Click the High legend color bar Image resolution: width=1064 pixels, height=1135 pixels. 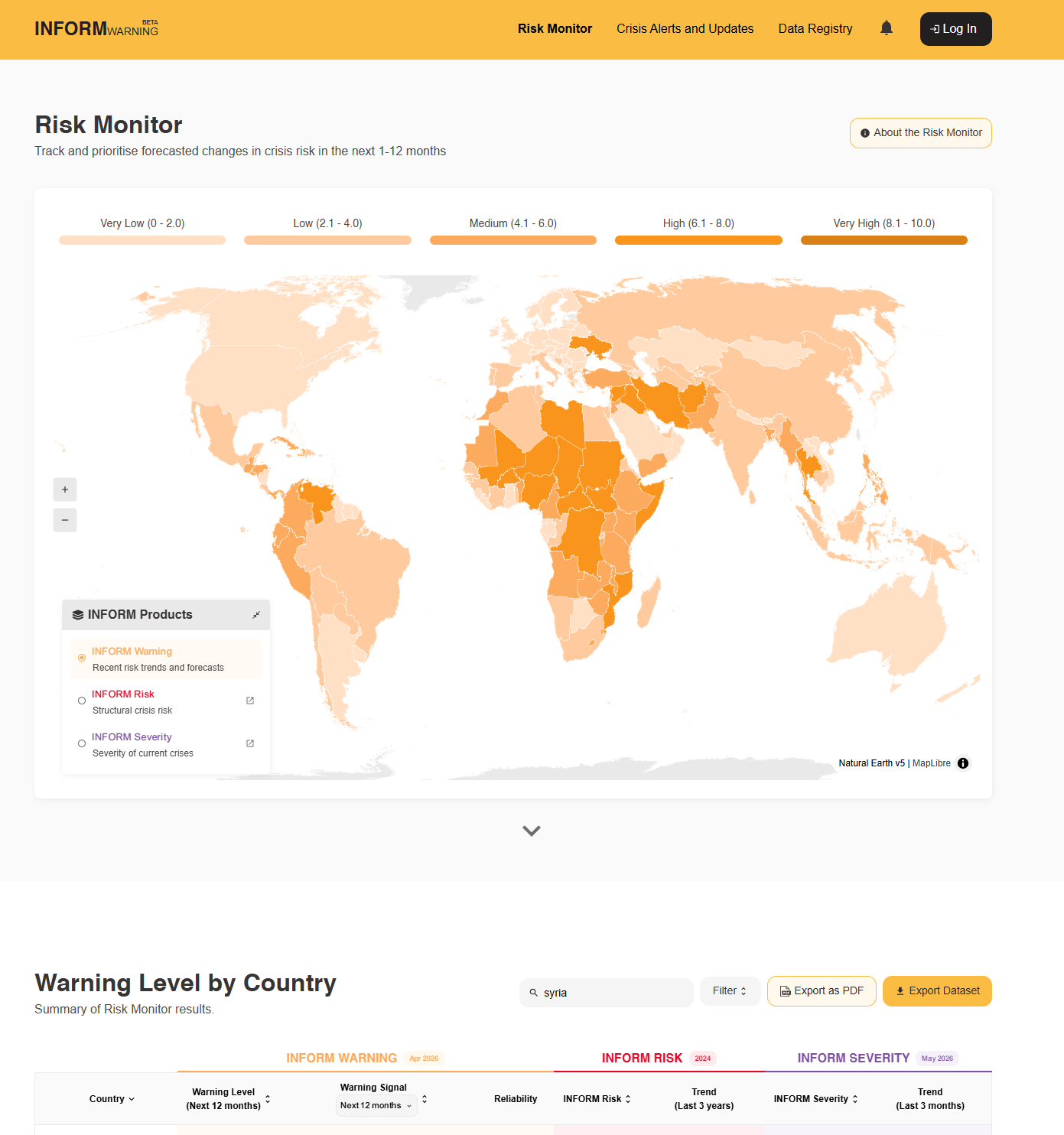(698, 240)
